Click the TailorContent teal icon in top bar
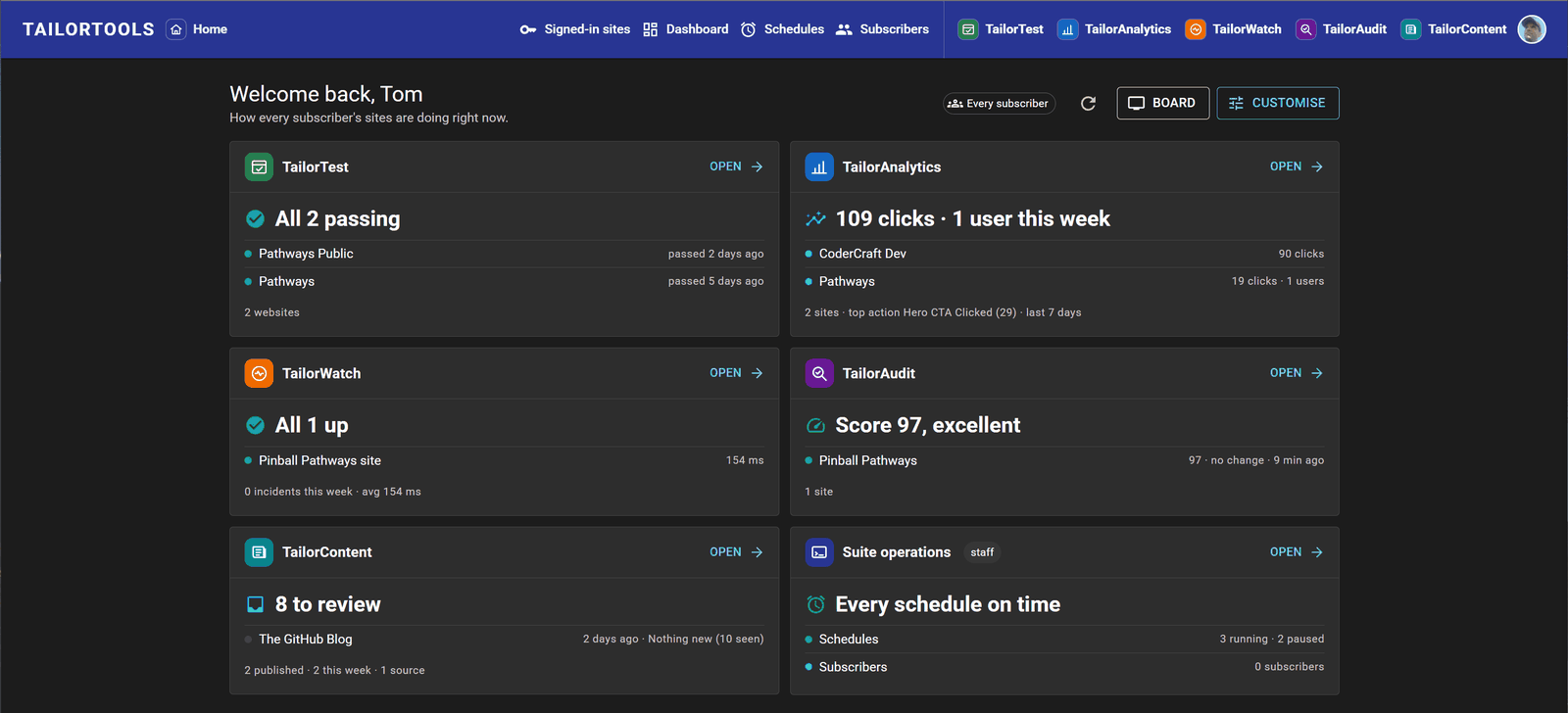1568x713 pixels. 1411,29
